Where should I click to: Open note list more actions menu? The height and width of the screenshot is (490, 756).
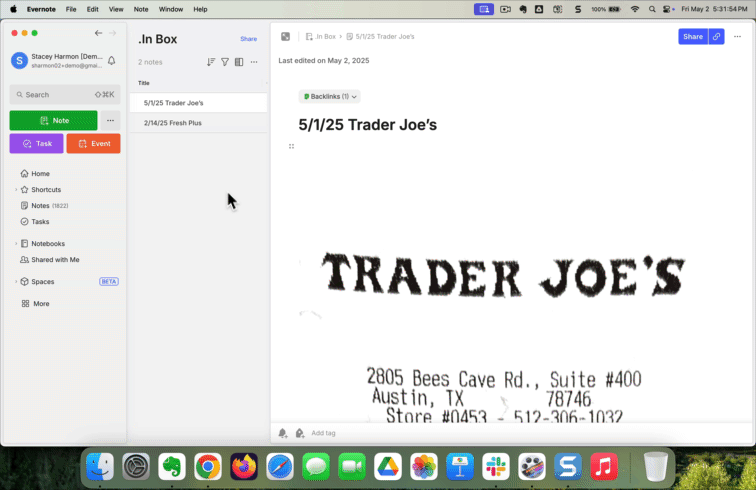click(x=254, y=62)
